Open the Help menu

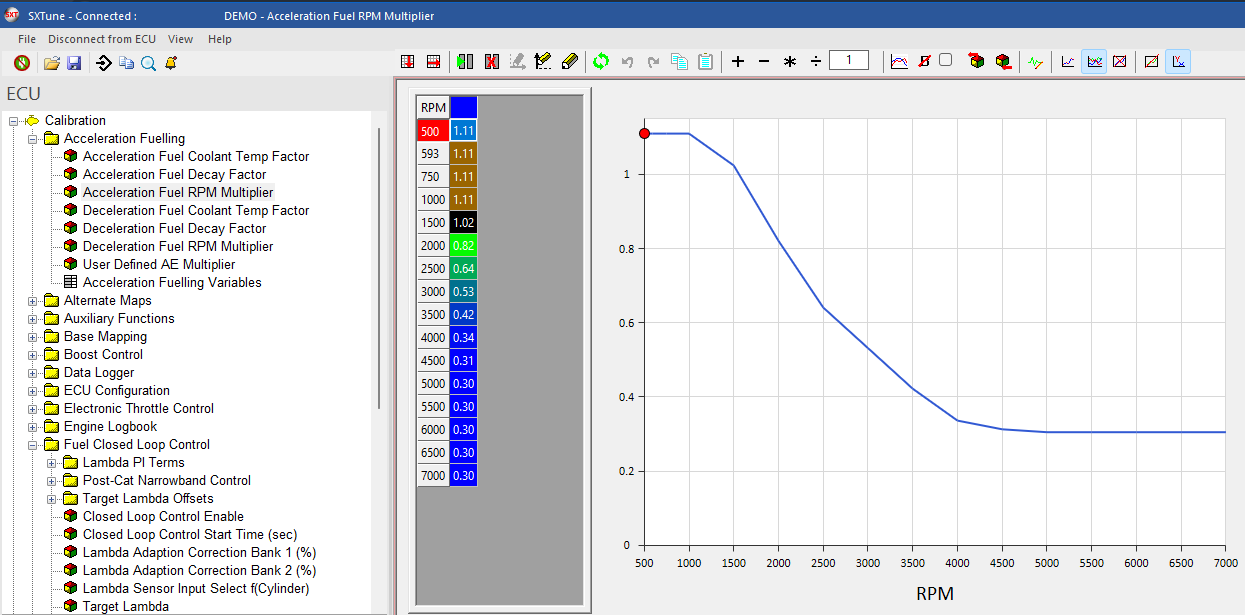pyautogui.click(x=220, y=39)
